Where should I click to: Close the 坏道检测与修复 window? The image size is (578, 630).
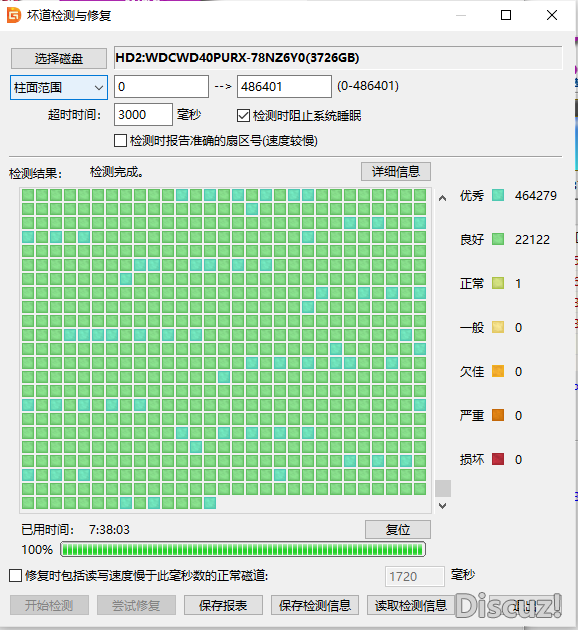tap(552, 15)
